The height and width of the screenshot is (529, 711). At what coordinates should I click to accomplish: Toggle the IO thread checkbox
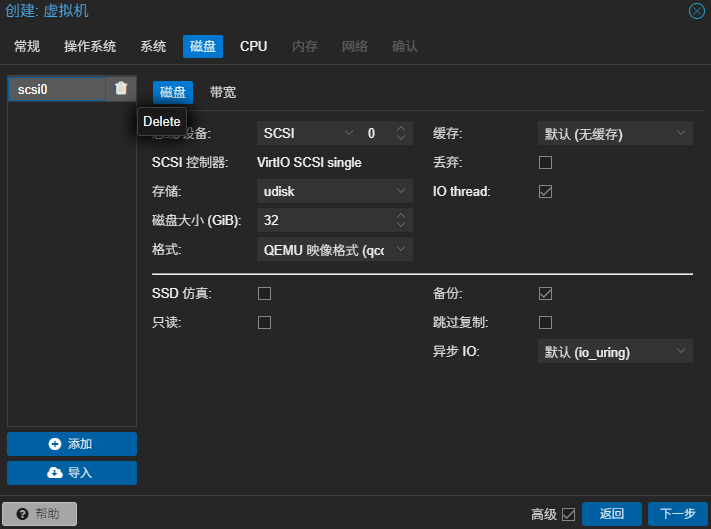(545, 191)
